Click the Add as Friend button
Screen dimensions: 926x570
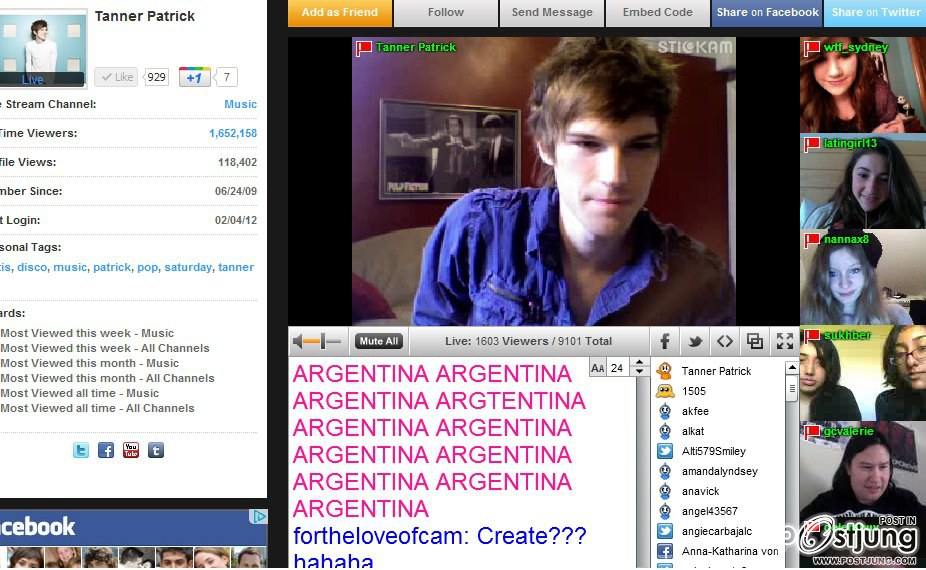(x=340, y=12)
